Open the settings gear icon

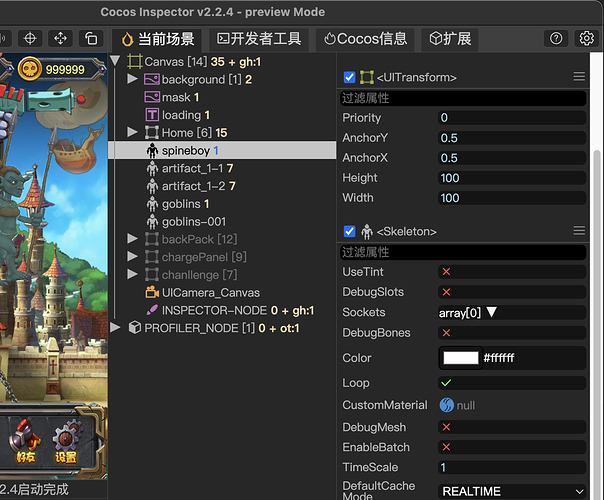(587, 39)
